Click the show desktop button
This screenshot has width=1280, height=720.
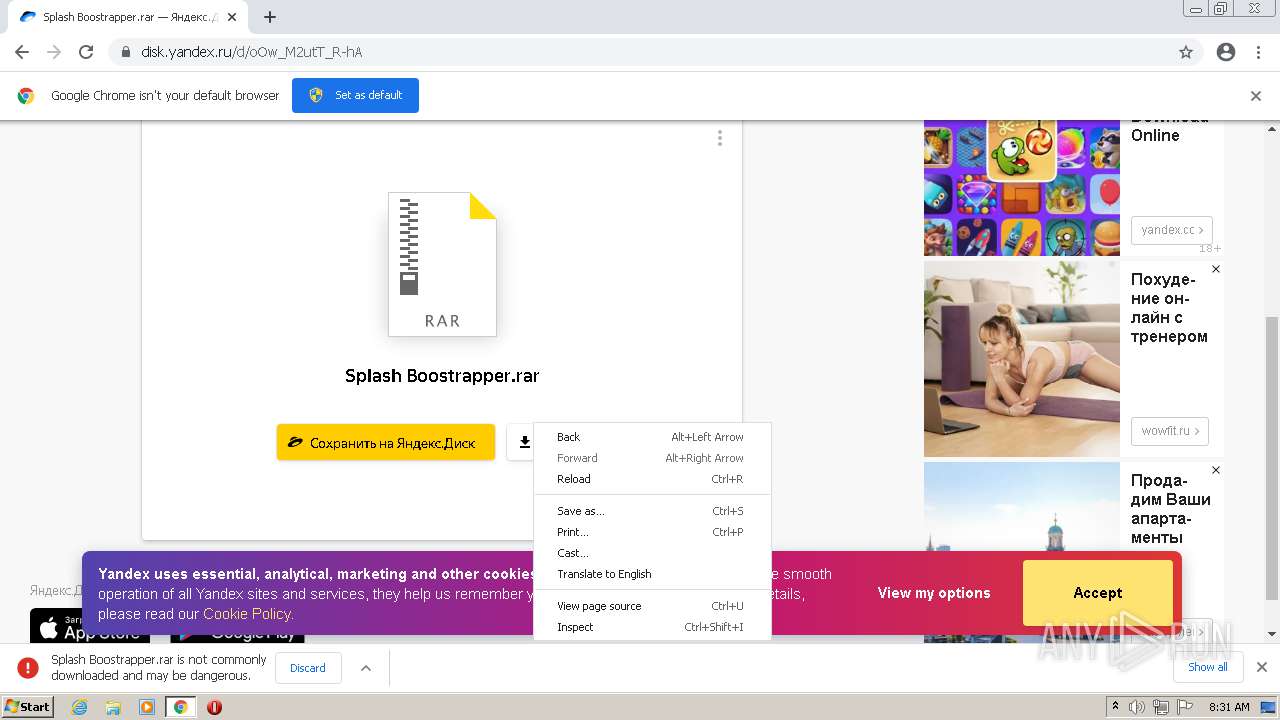click(x=1268, y=707)
